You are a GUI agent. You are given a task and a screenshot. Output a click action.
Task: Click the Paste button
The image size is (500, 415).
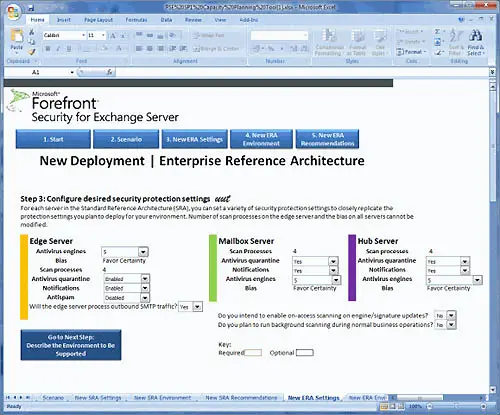coord(16,40)
